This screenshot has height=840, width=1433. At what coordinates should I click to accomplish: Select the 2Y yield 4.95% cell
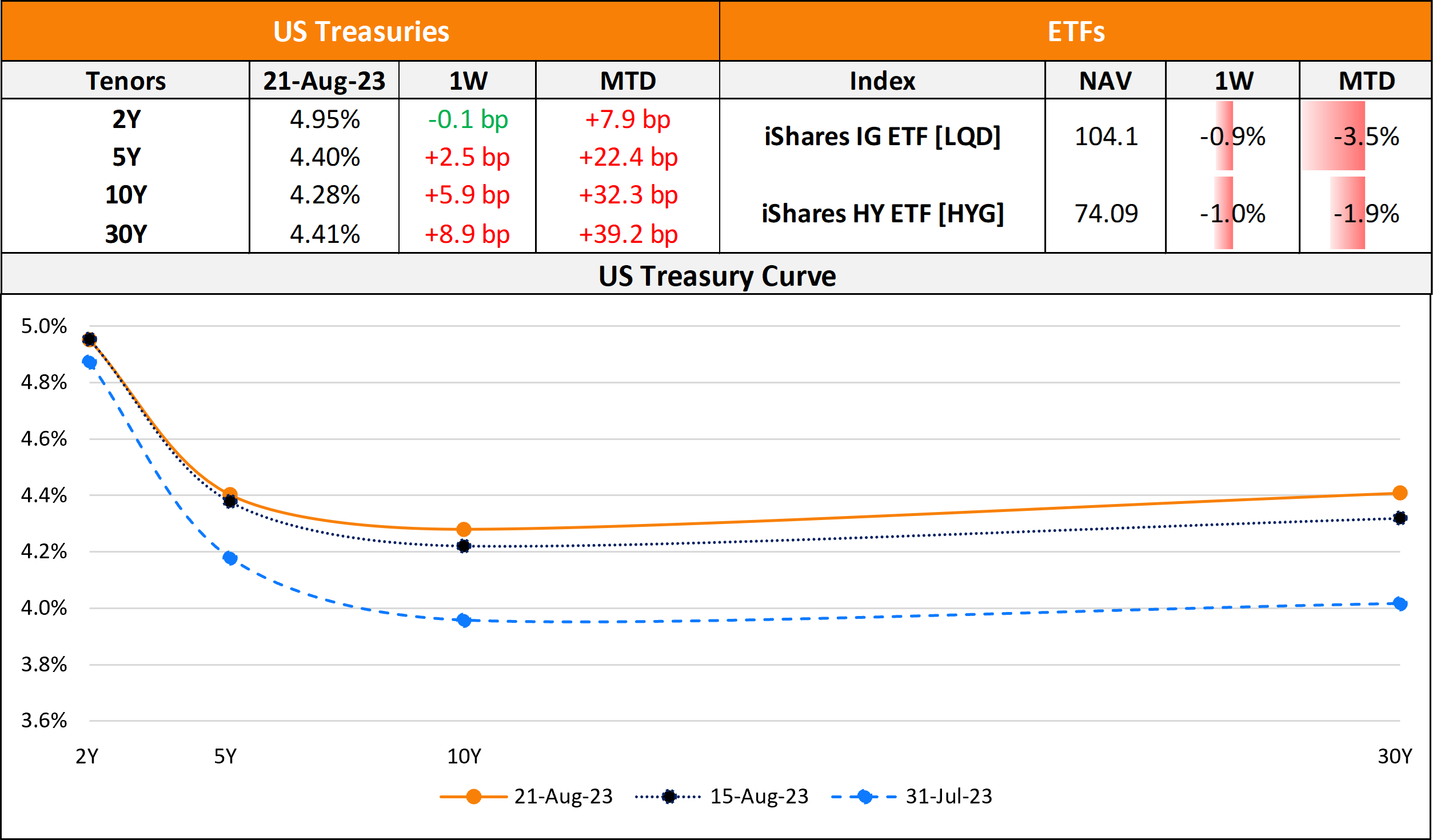pos(325,119)
